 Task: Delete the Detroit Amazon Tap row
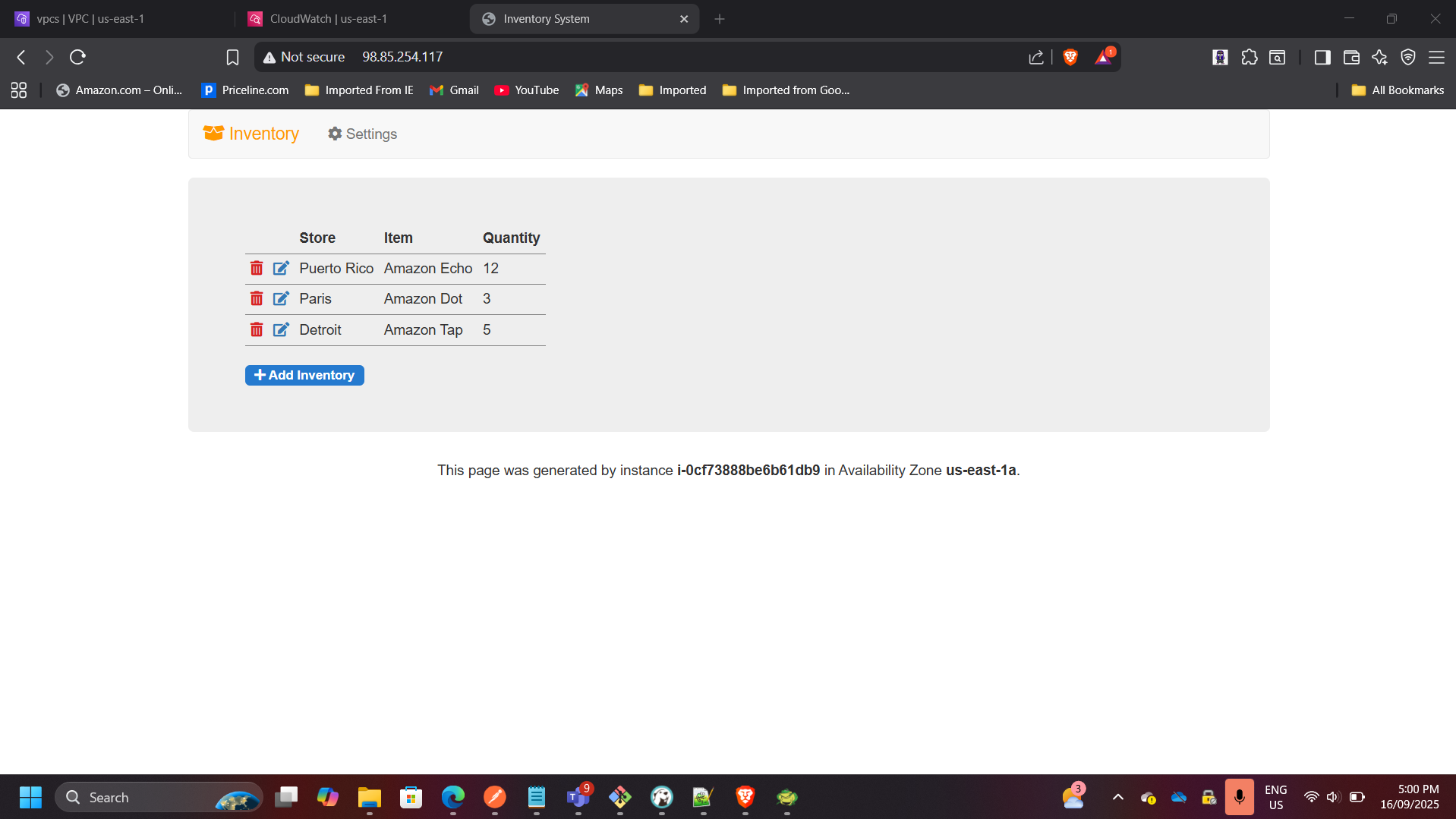click(257, 329)
